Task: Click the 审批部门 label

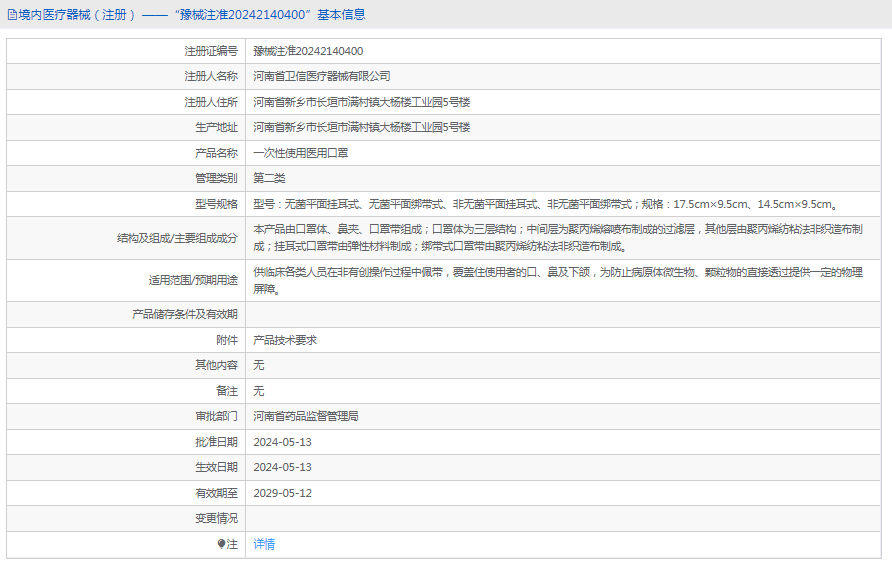Action: click(216, 416)
